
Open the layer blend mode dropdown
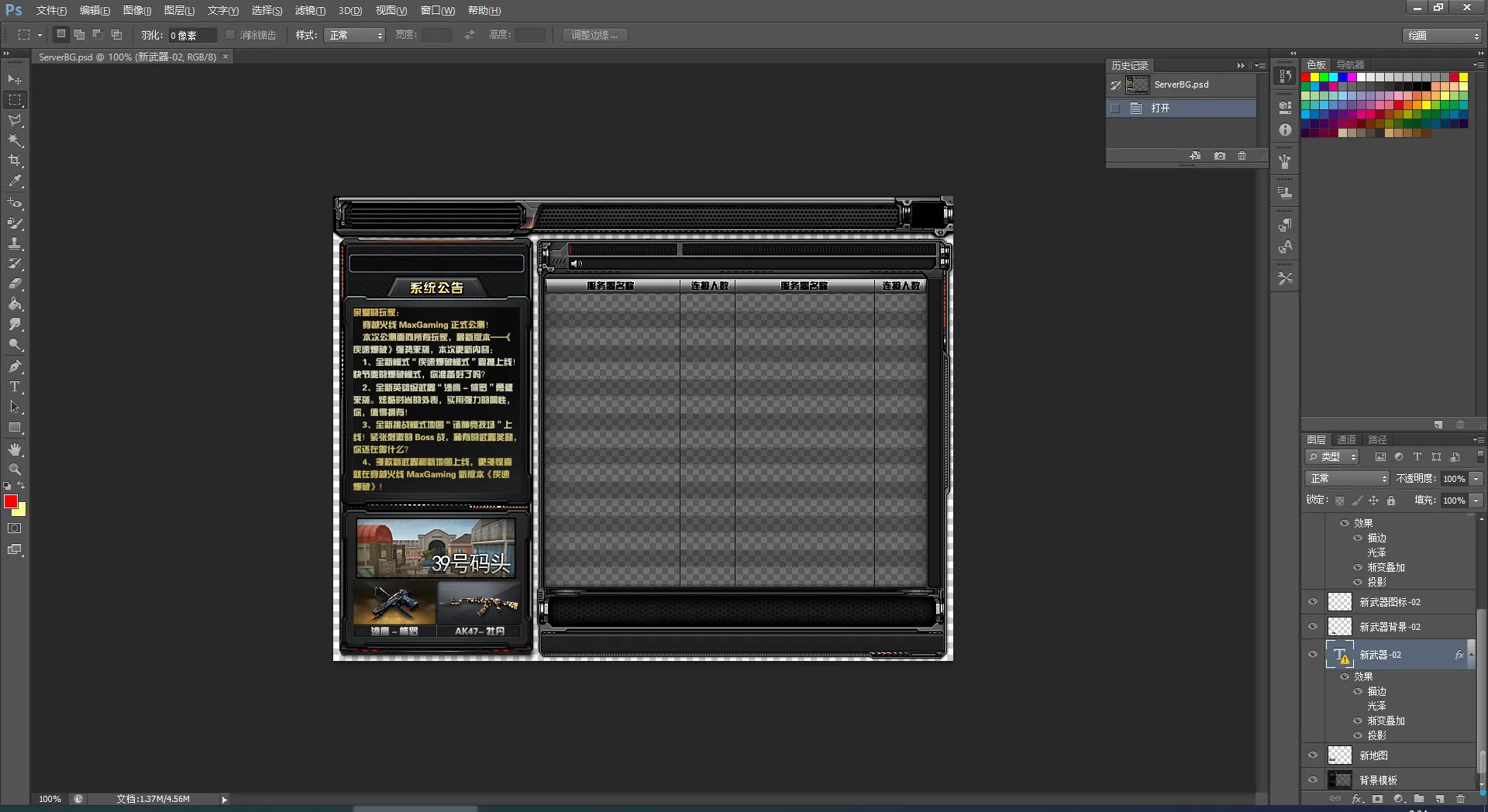[1347, 479]
